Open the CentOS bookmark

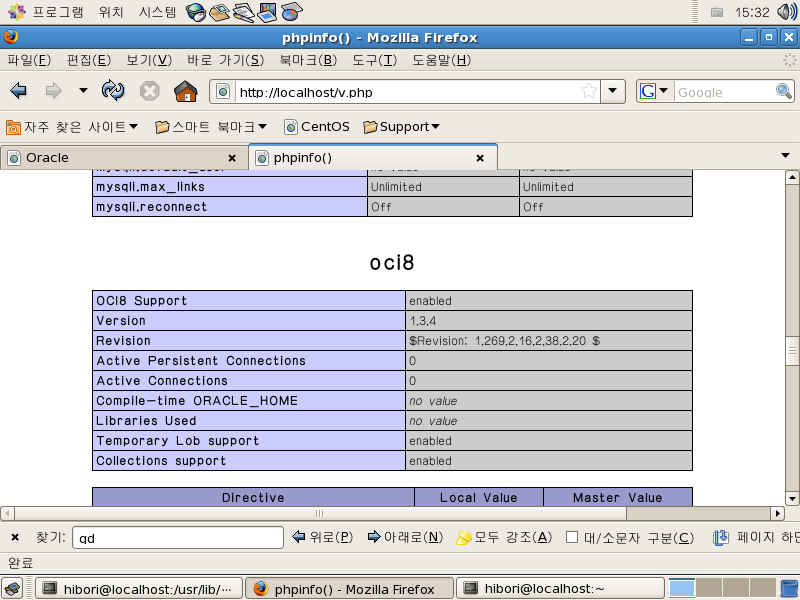click(x=317, y=127)
